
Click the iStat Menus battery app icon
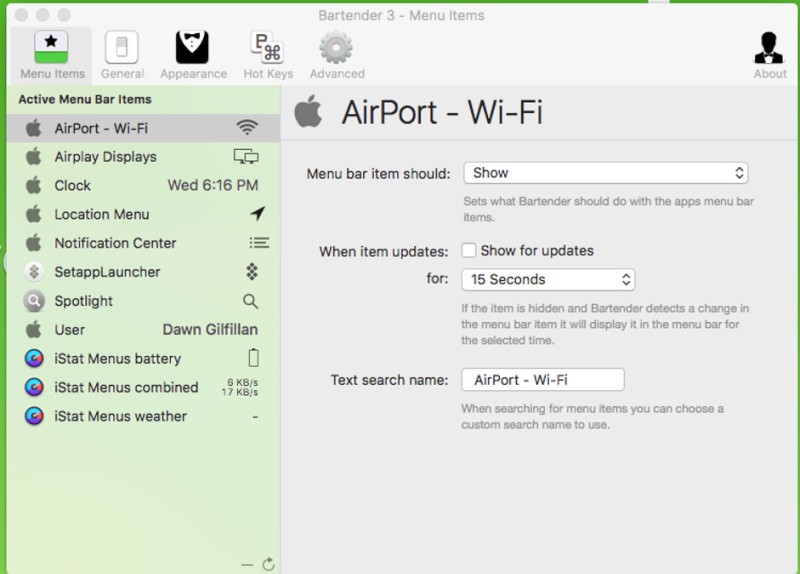point(34,359)
